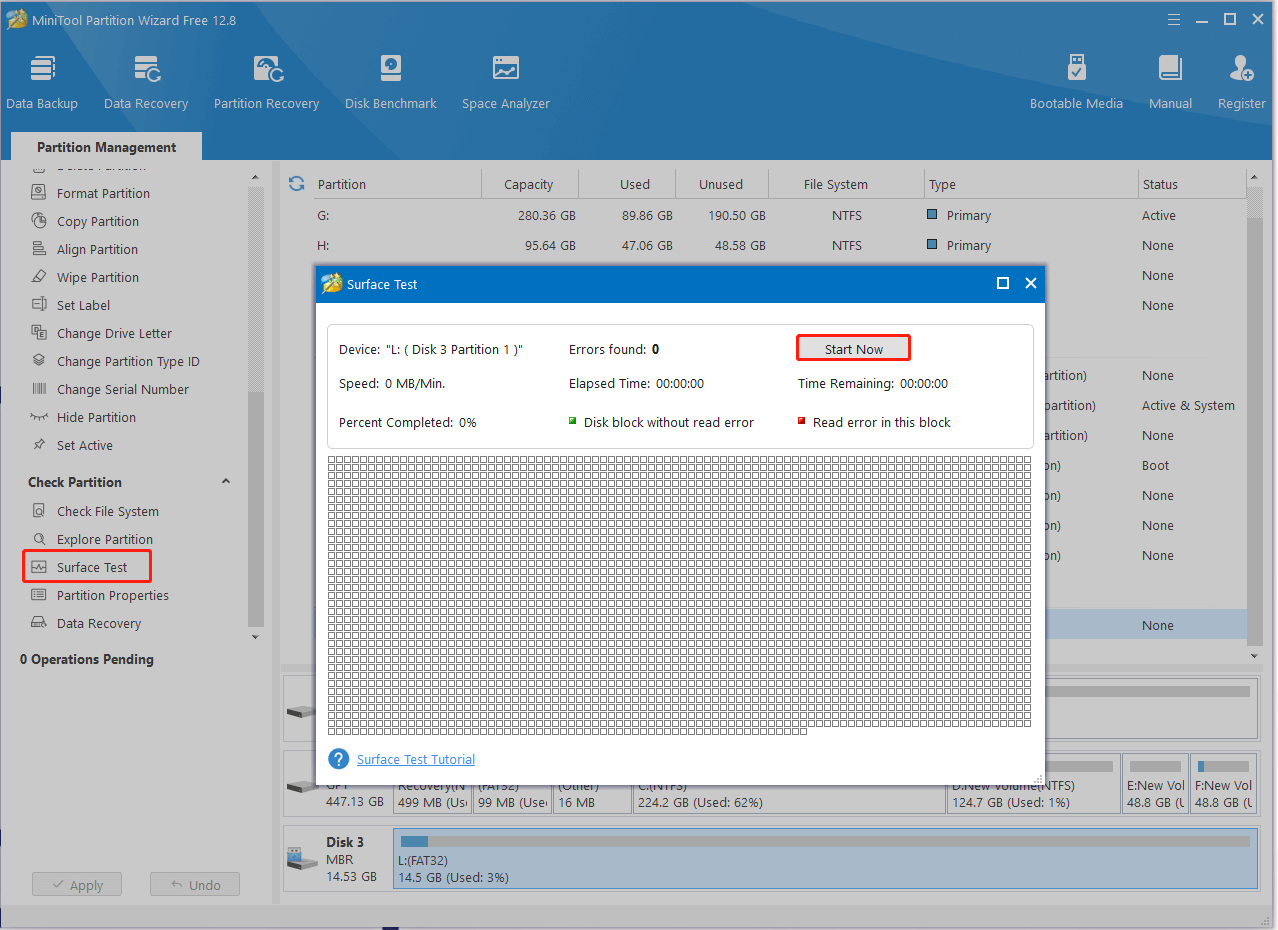Open the Surface Test Tutorial link
This screenshot has width=1278, height=930.
pyautogui.click(x=416, y=760)
